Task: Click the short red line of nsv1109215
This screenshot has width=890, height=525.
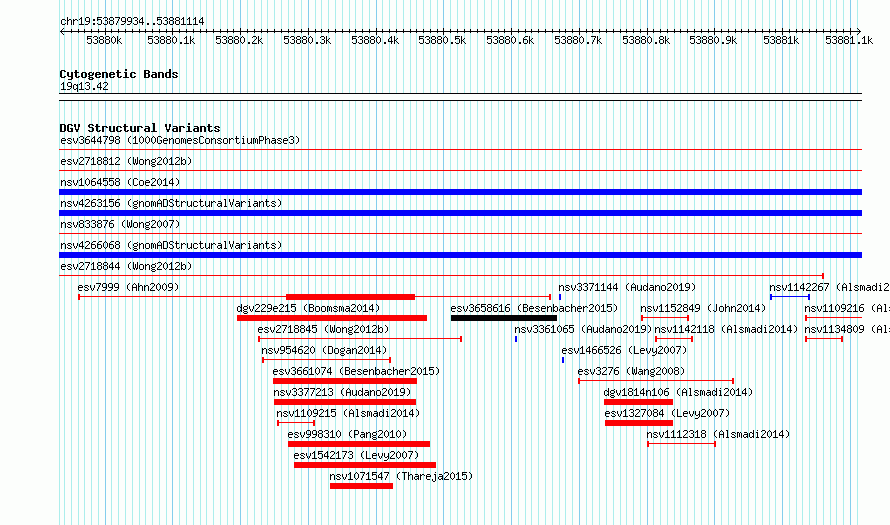Action: tap(296, 423)
